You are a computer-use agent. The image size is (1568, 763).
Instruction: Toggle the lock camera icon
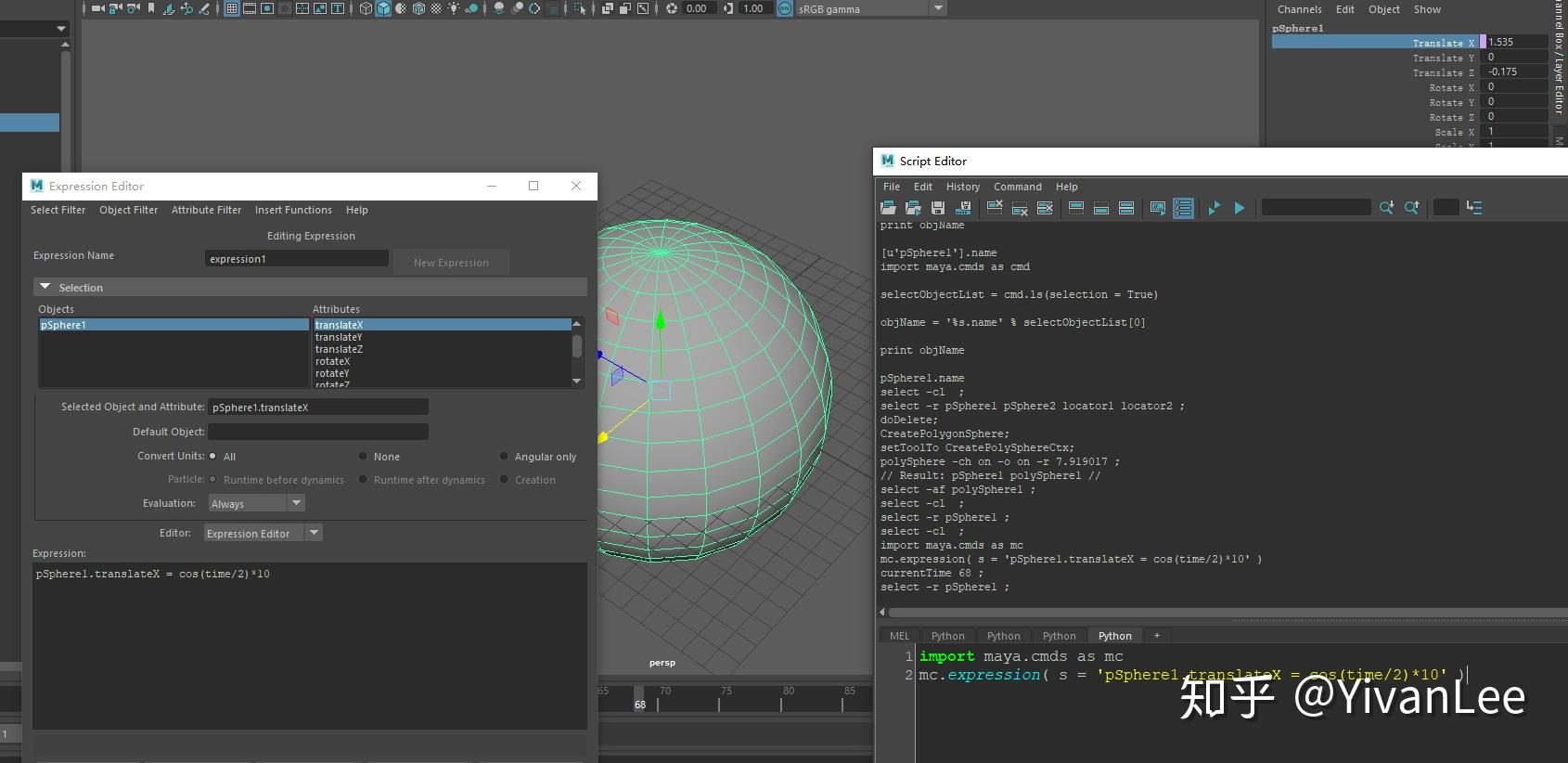point(115,8)
